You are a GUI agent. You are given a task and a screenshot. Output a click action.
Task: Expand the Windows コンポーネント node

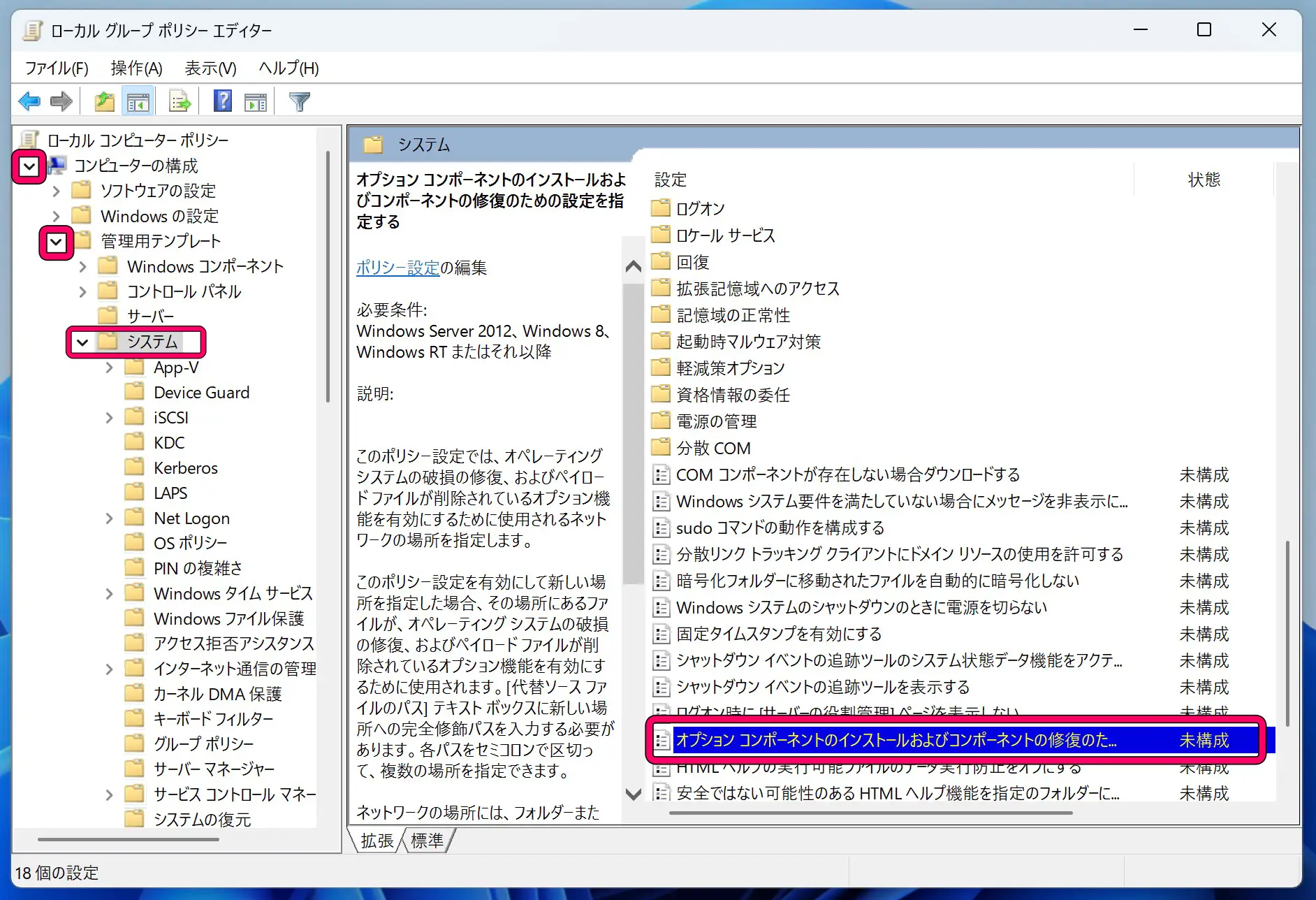coord(83,266)
